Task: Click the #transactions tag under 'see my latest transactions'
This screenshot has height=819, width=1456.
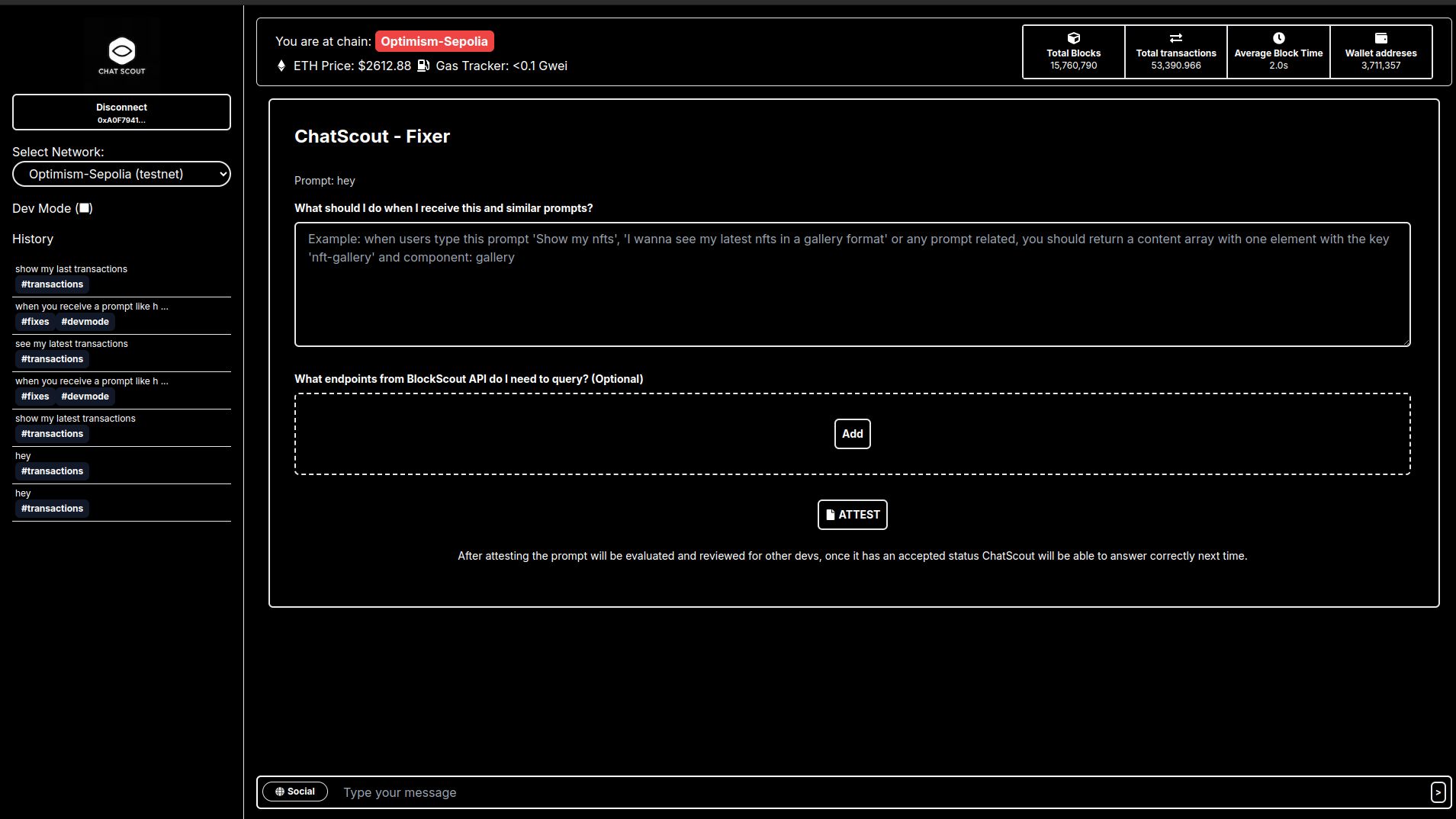Action: 52,359
